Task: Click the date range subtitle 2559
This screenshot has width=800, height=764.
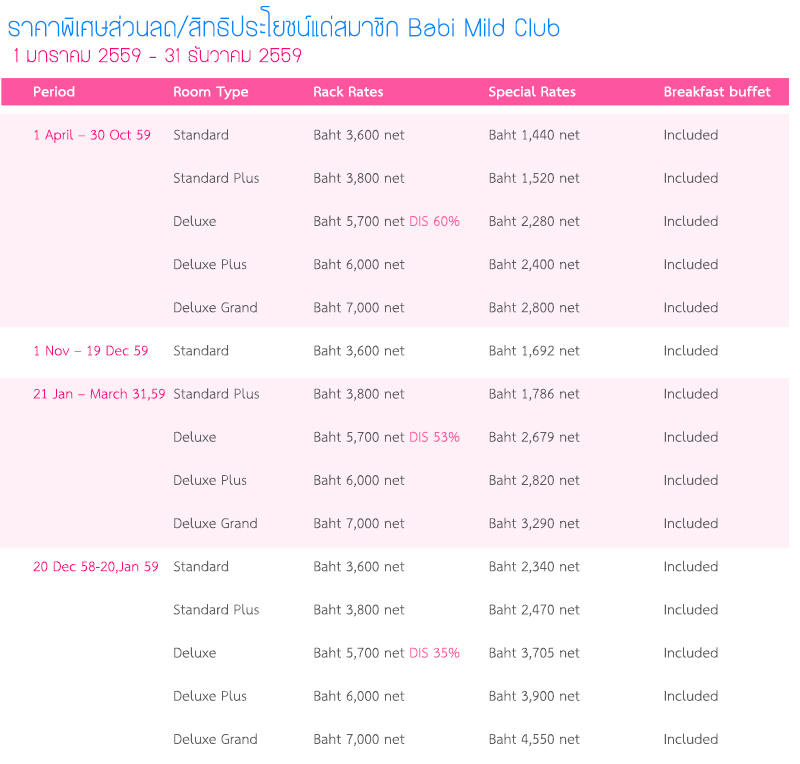Action: point(157,56)
